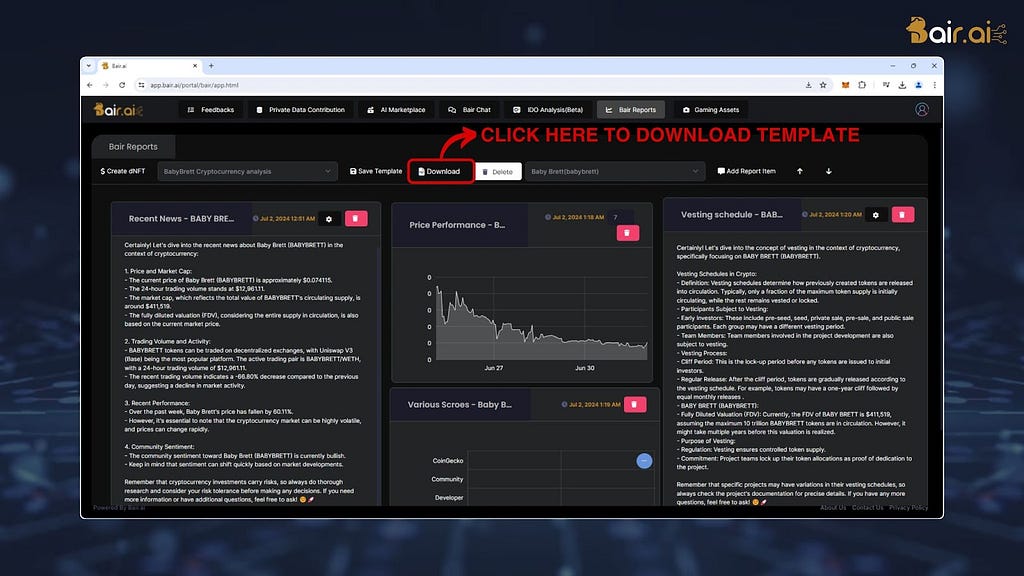The image size is (1024, 576).
Task: Go to AI Marketplace
Action: point(396,110)
